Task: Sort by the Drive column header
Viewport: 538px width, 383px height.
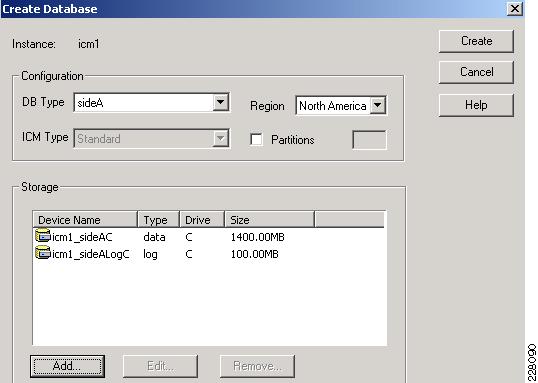Action: [x=202, y=220]
